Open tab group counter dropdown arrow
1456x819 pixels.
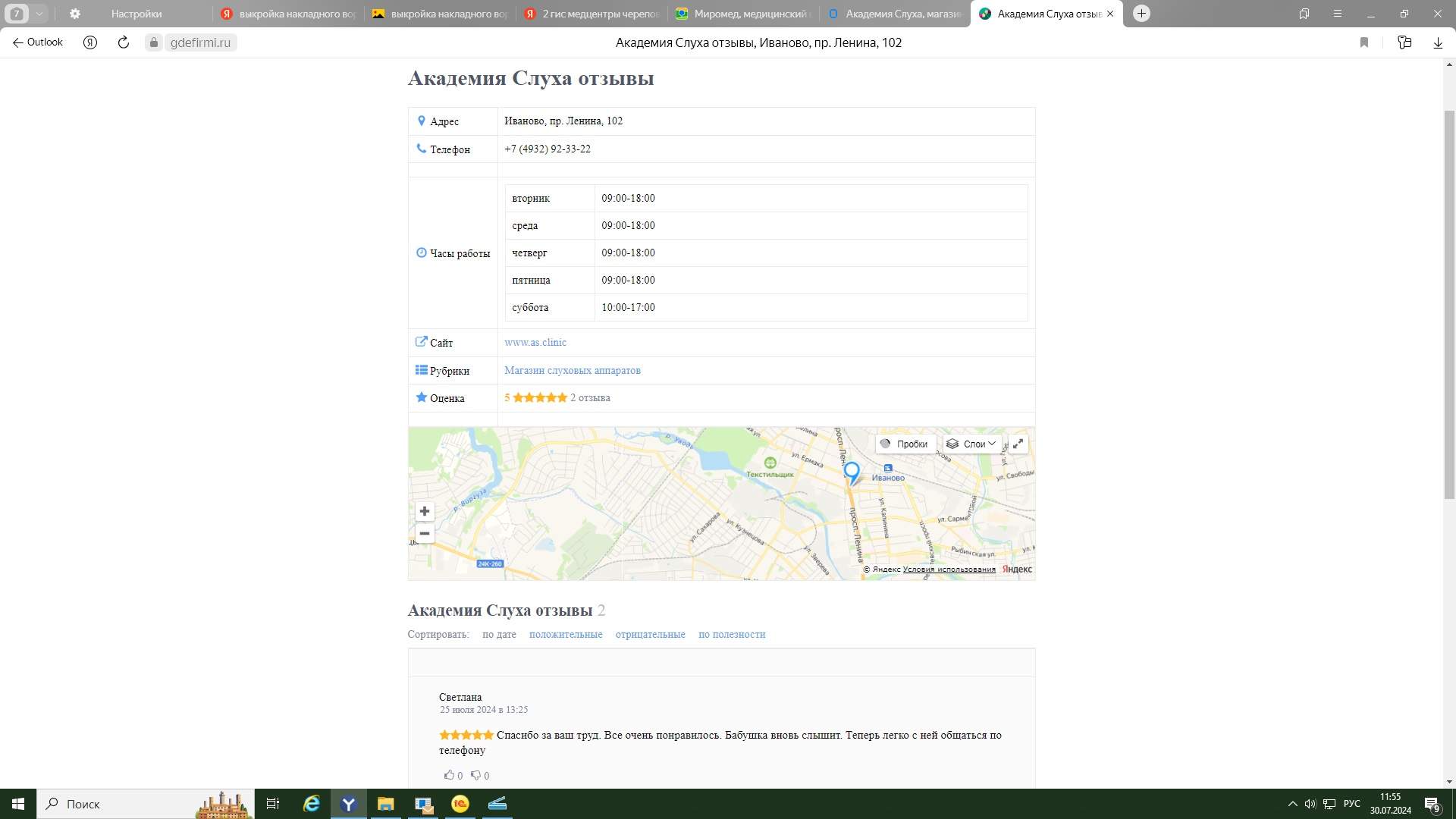[x=39, y=14]
